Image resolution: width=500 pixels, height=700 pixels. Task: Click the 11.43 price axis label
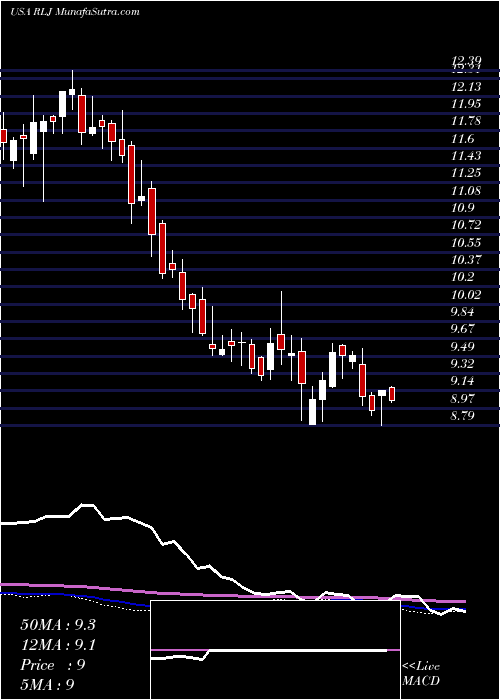466,156
